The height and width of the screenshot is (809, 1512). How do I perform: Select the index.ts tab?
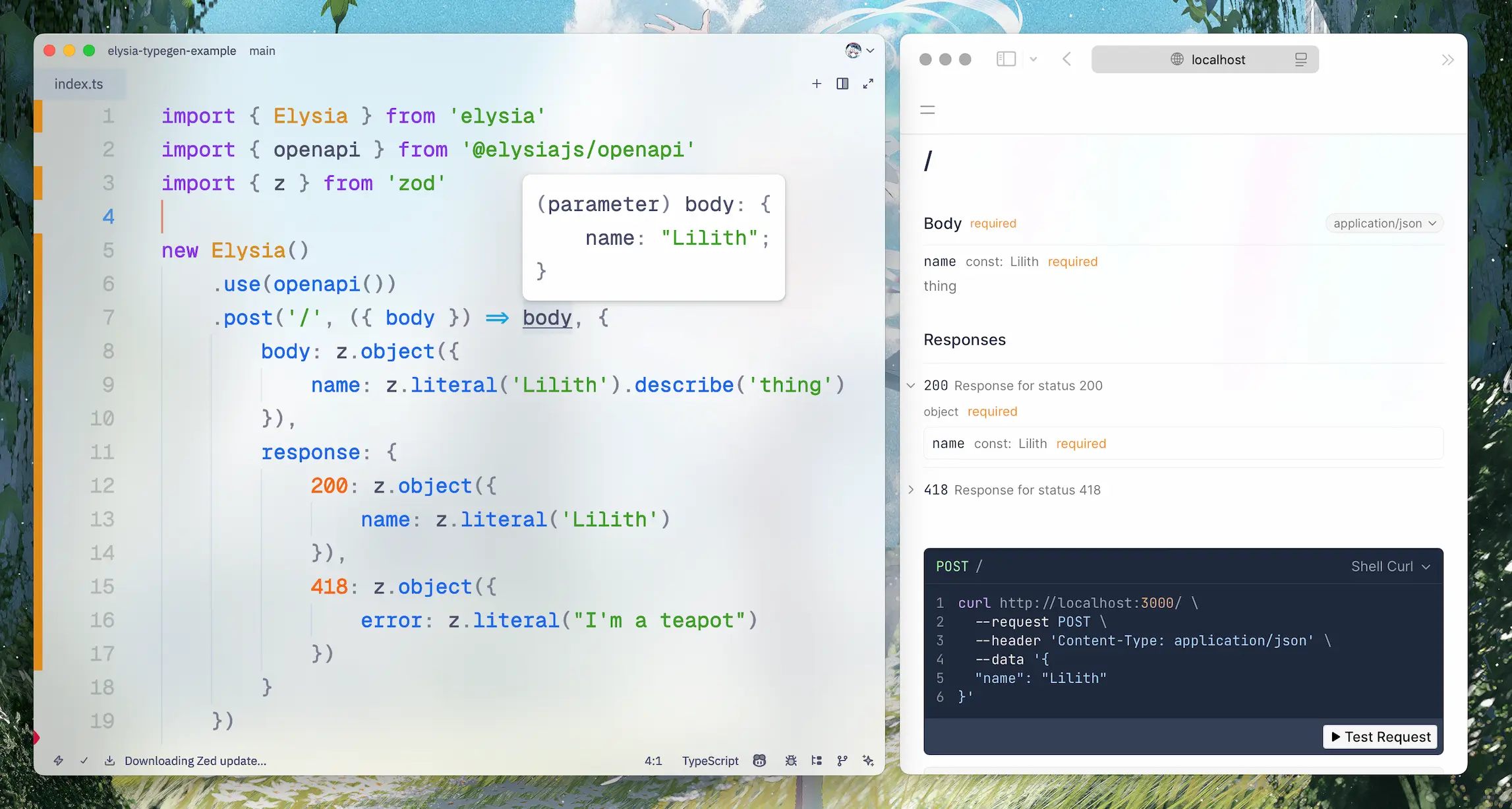(x=78, y=84)
